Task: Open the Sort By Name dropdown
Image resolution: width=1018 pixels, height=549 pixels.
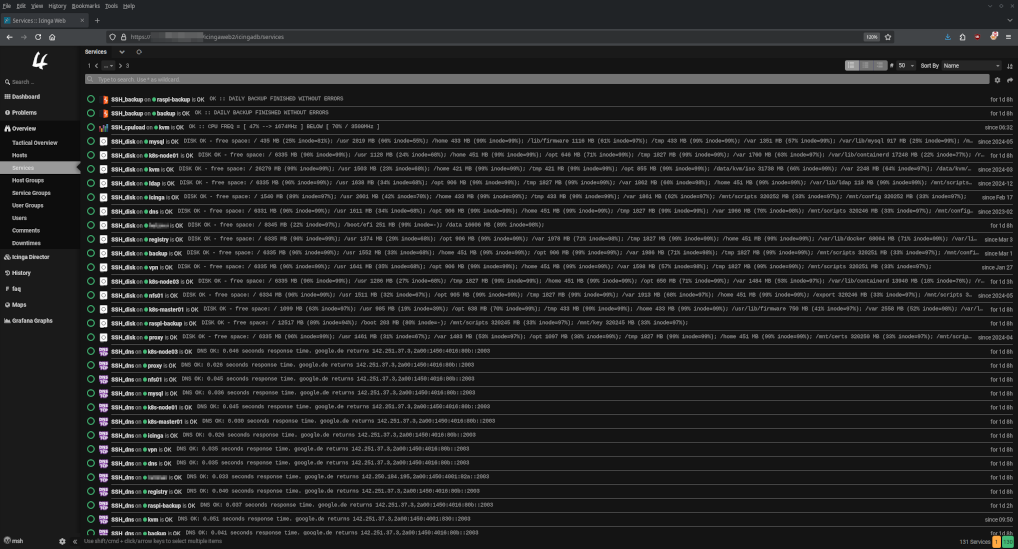Action: (x=970, y=65)
